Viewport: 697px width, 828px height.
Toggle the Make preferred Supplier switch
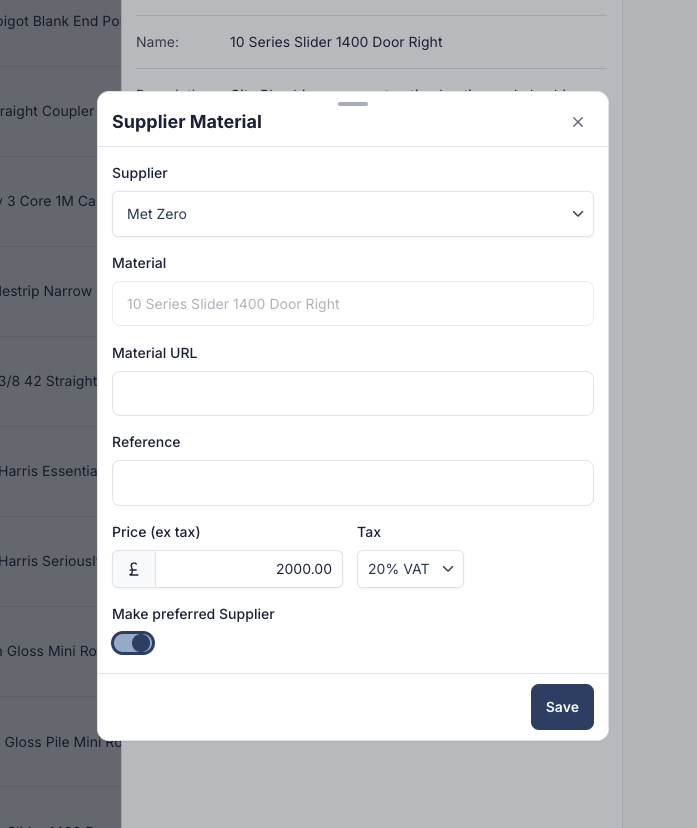(x=133, y=643)
